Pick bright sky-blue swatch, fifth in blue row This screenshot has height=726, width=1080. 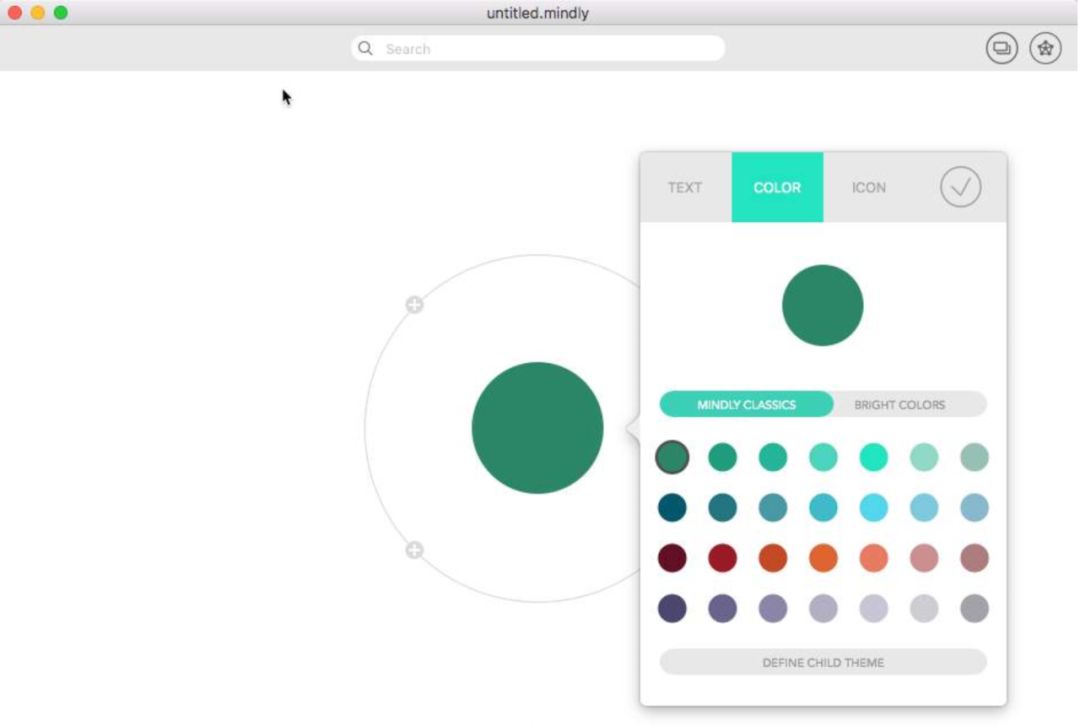click(873, 508)
